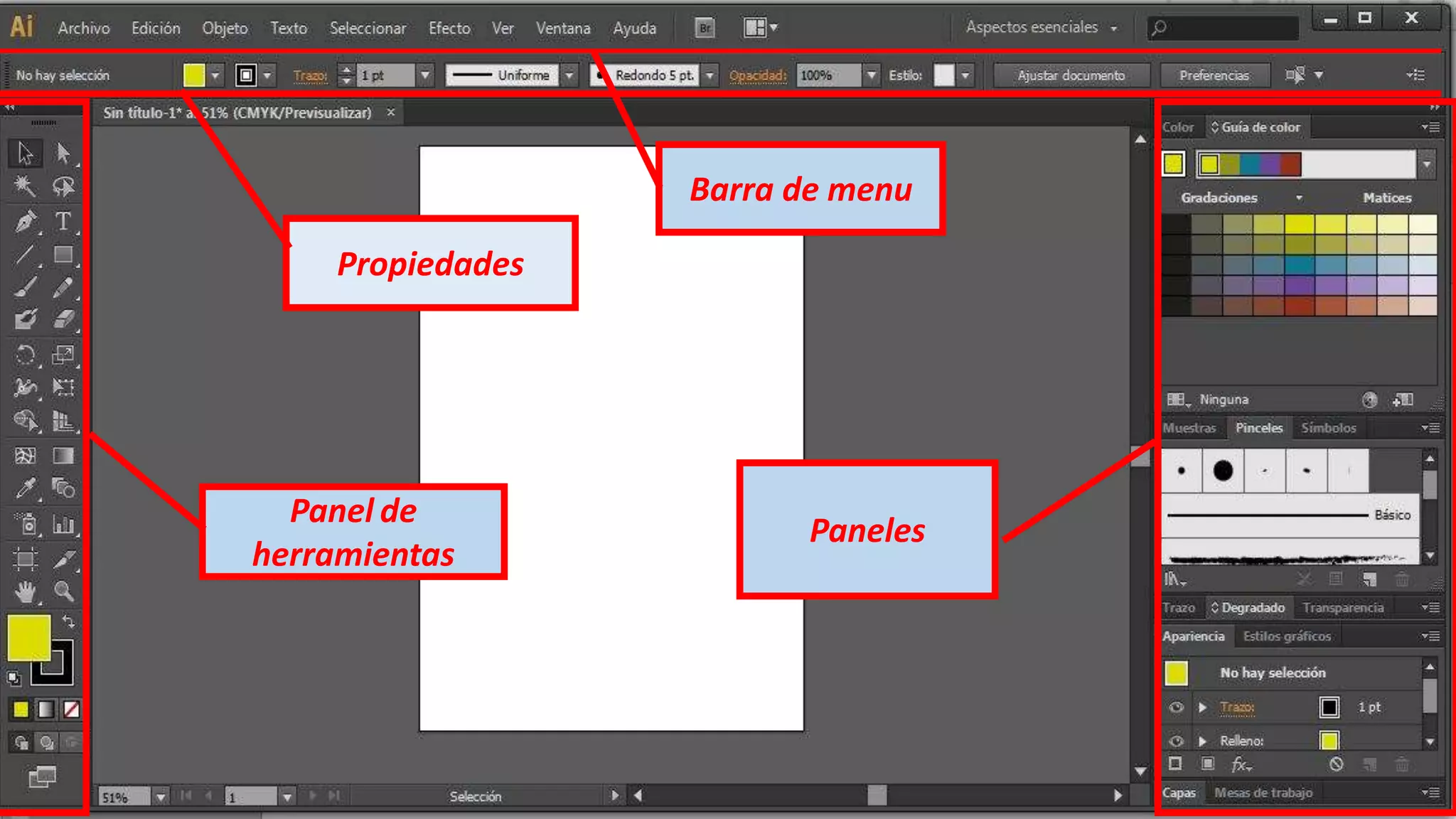Expand the Trazo row in Apariencia panel
The height and width of the screenshot is (819, 1456).
[x=1202, y=707]
